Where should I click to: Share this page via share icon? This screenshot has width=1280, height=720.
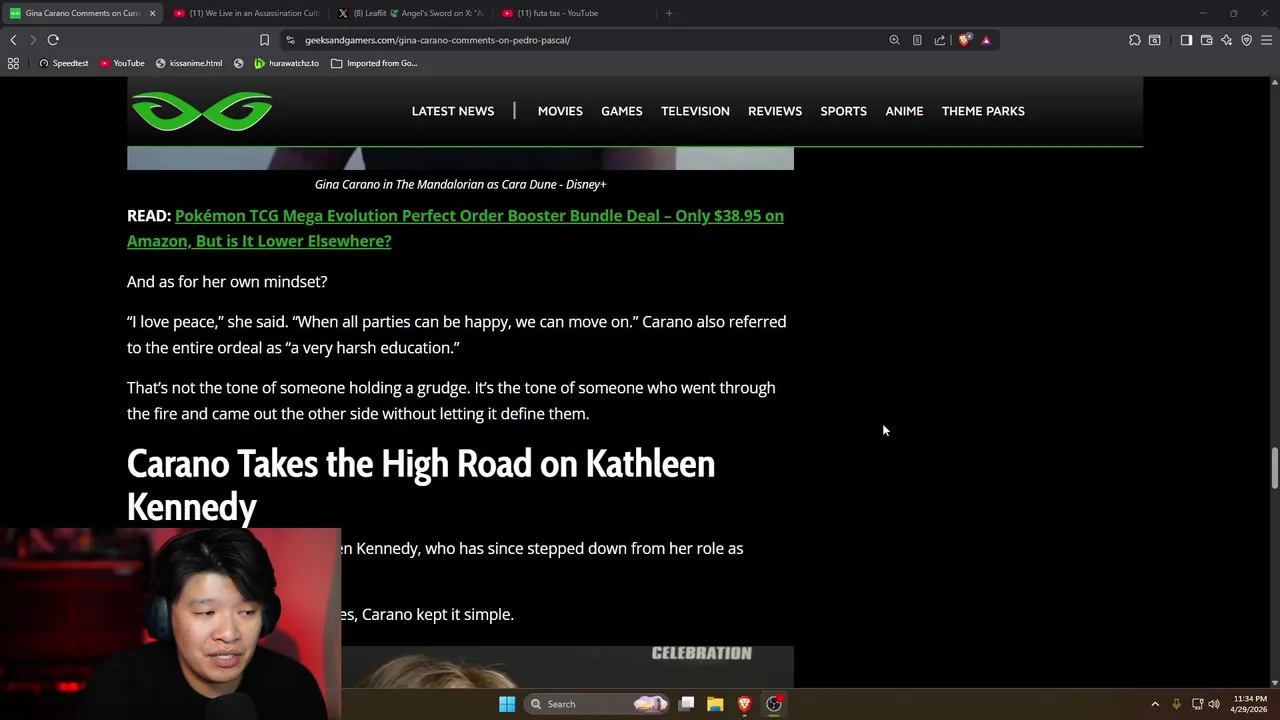click(x=940, y=40)
